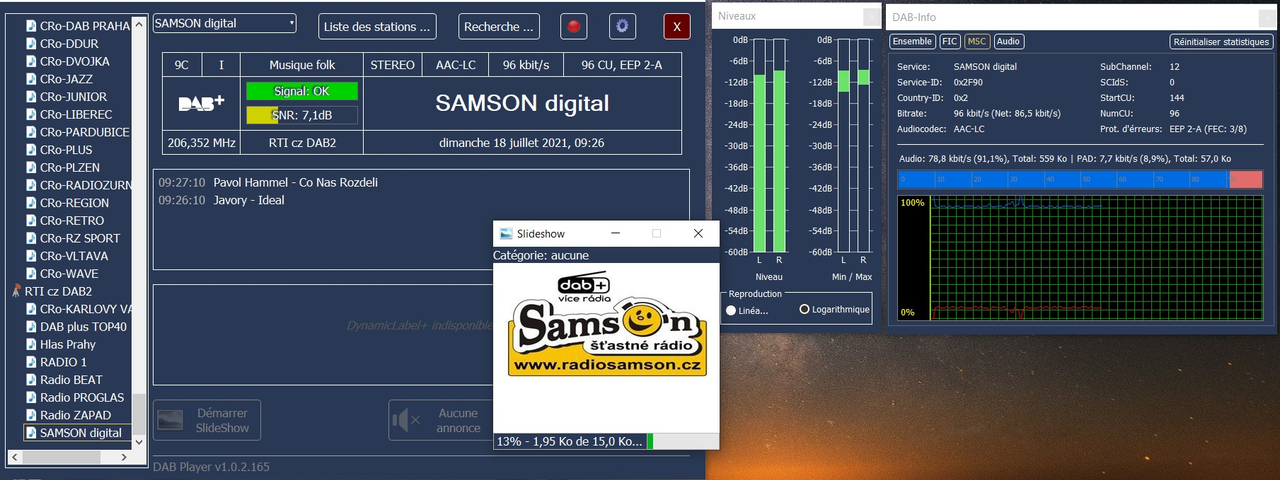Click the Recherche ... button
This screenshot has width=1280, height=480.
[499, 26]
